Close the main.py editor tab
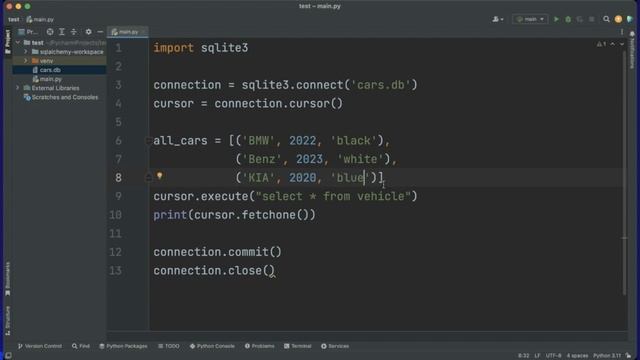 point(144,32)
